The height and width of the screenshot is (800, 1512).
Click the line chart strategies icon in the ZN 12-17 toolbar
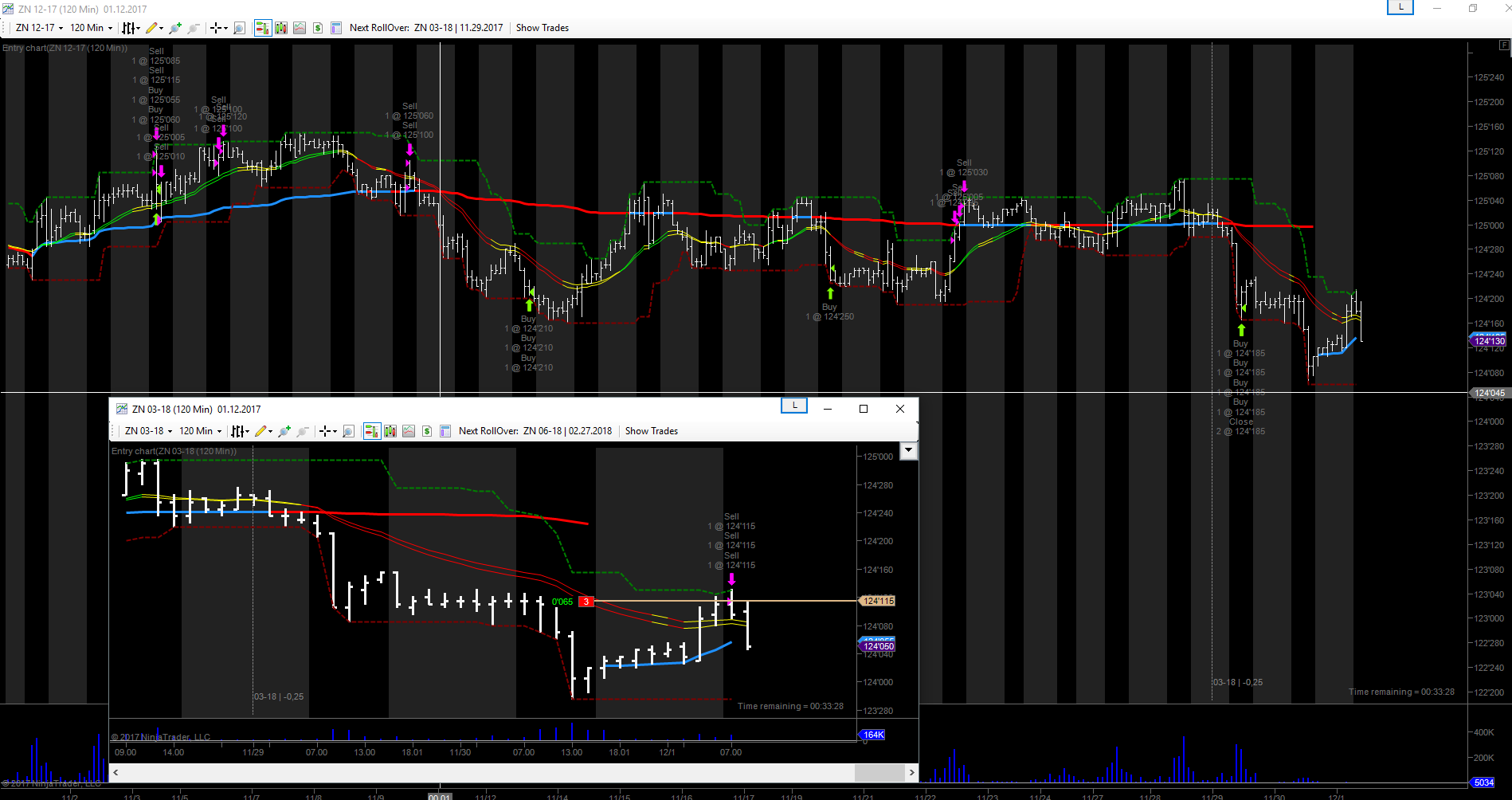[x=300, y=28]
